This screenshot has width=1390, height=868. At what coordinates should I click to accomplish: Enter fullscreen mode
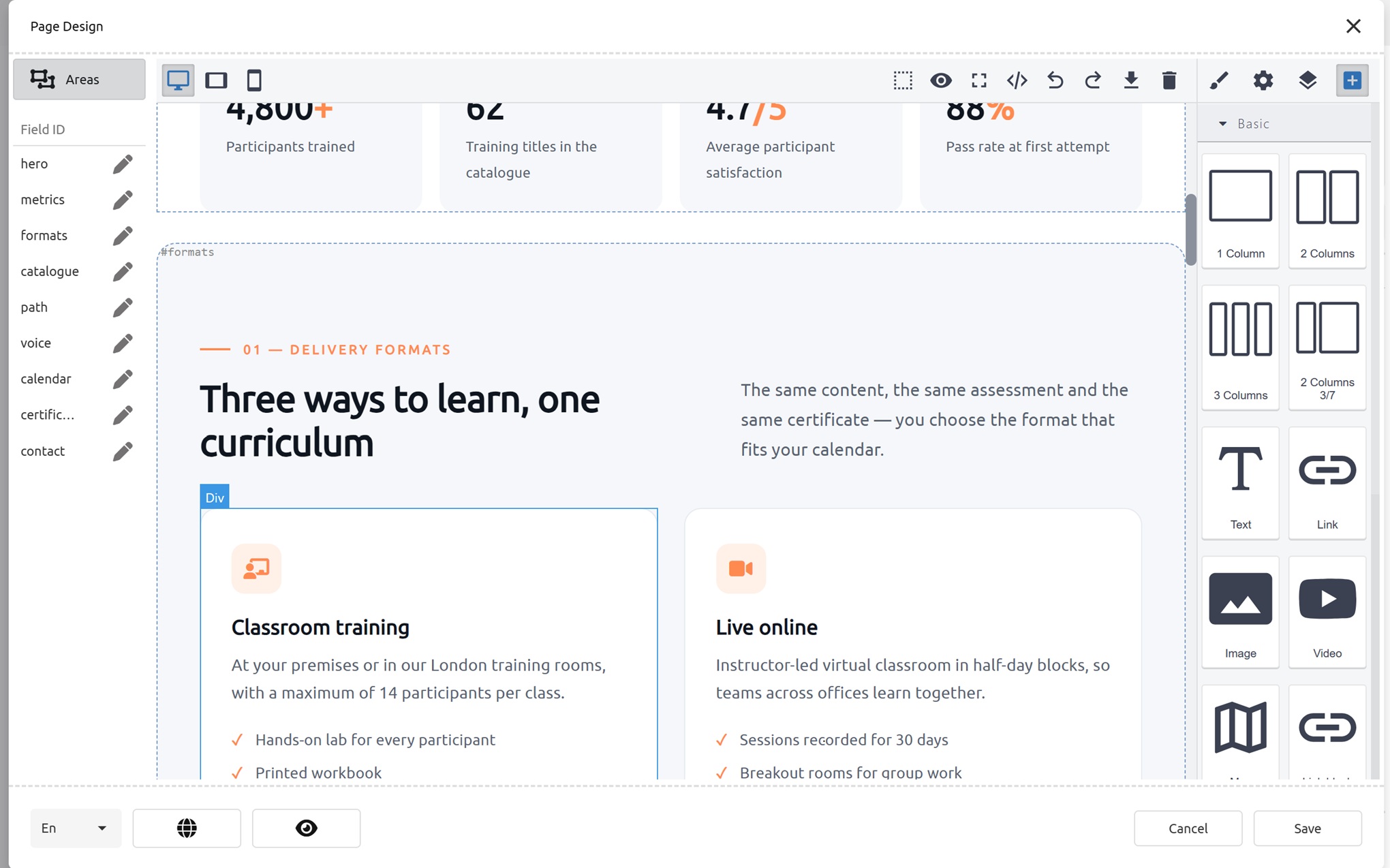pyautogui.click(x=979, y=80)
